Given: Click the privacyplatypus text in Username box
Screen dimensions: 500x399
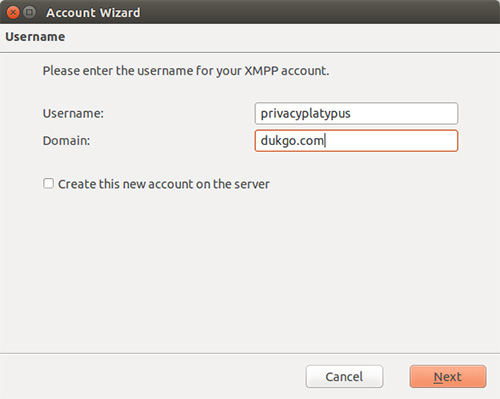Looking at the screenshot, I should (x=305, y=114).
